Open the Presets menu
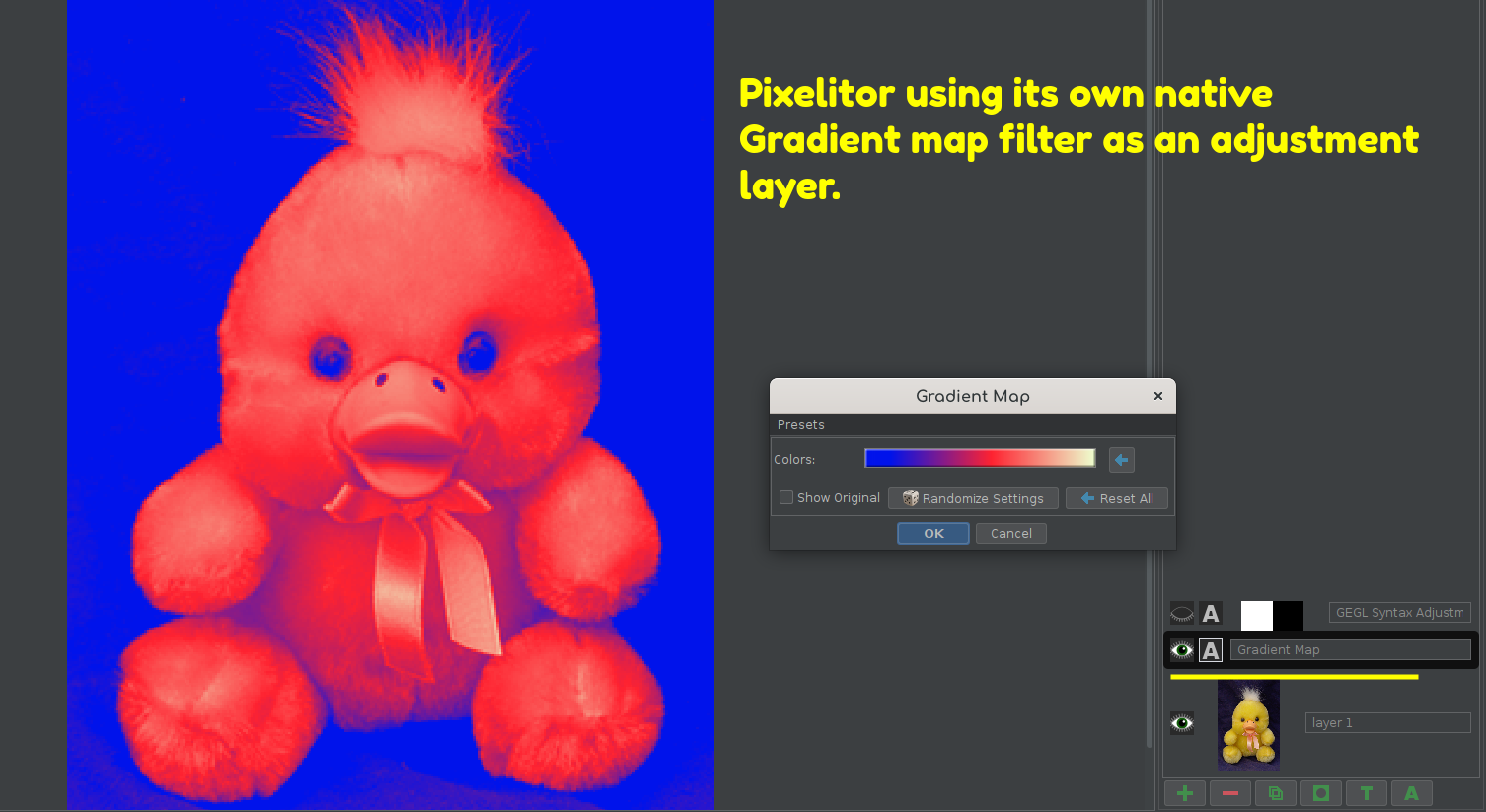Image resolution: width=1486 pixels, height=812 pixels. click(x=801, y=425)
